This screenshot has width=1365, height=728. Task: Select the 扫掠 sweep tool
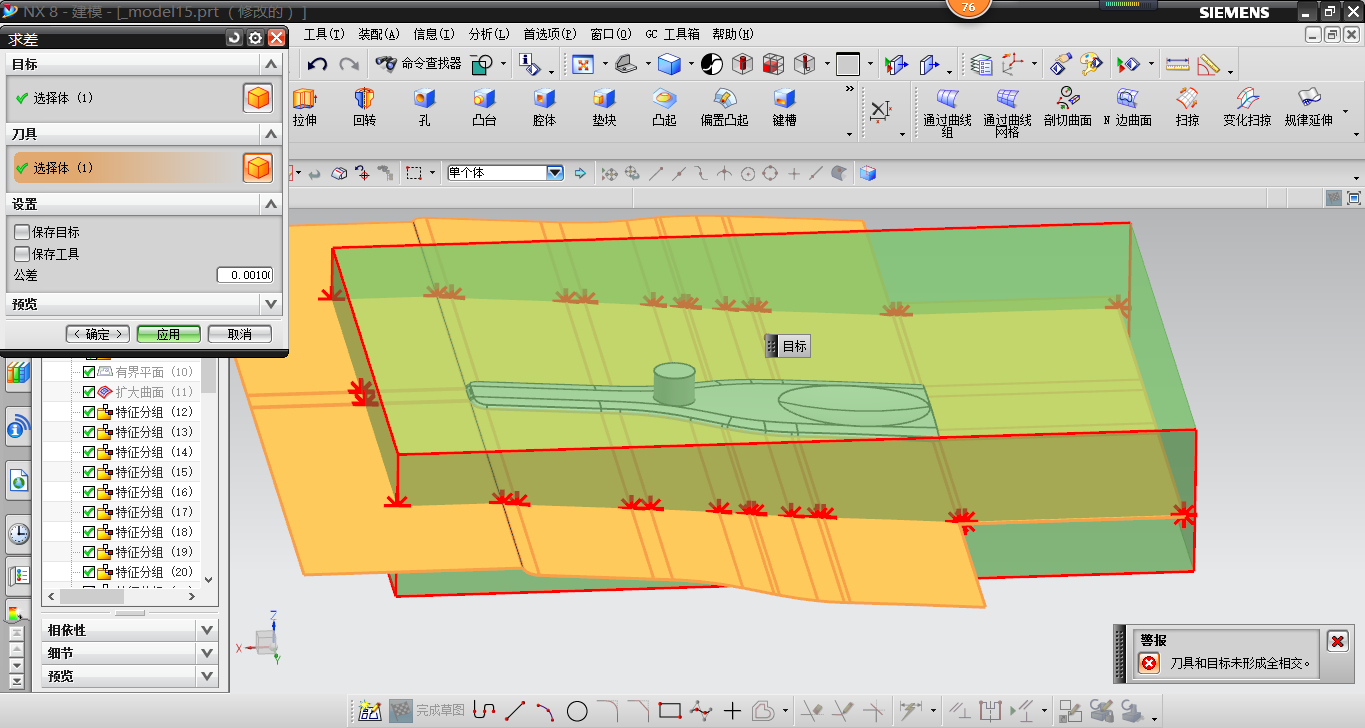coord(1187,106)
